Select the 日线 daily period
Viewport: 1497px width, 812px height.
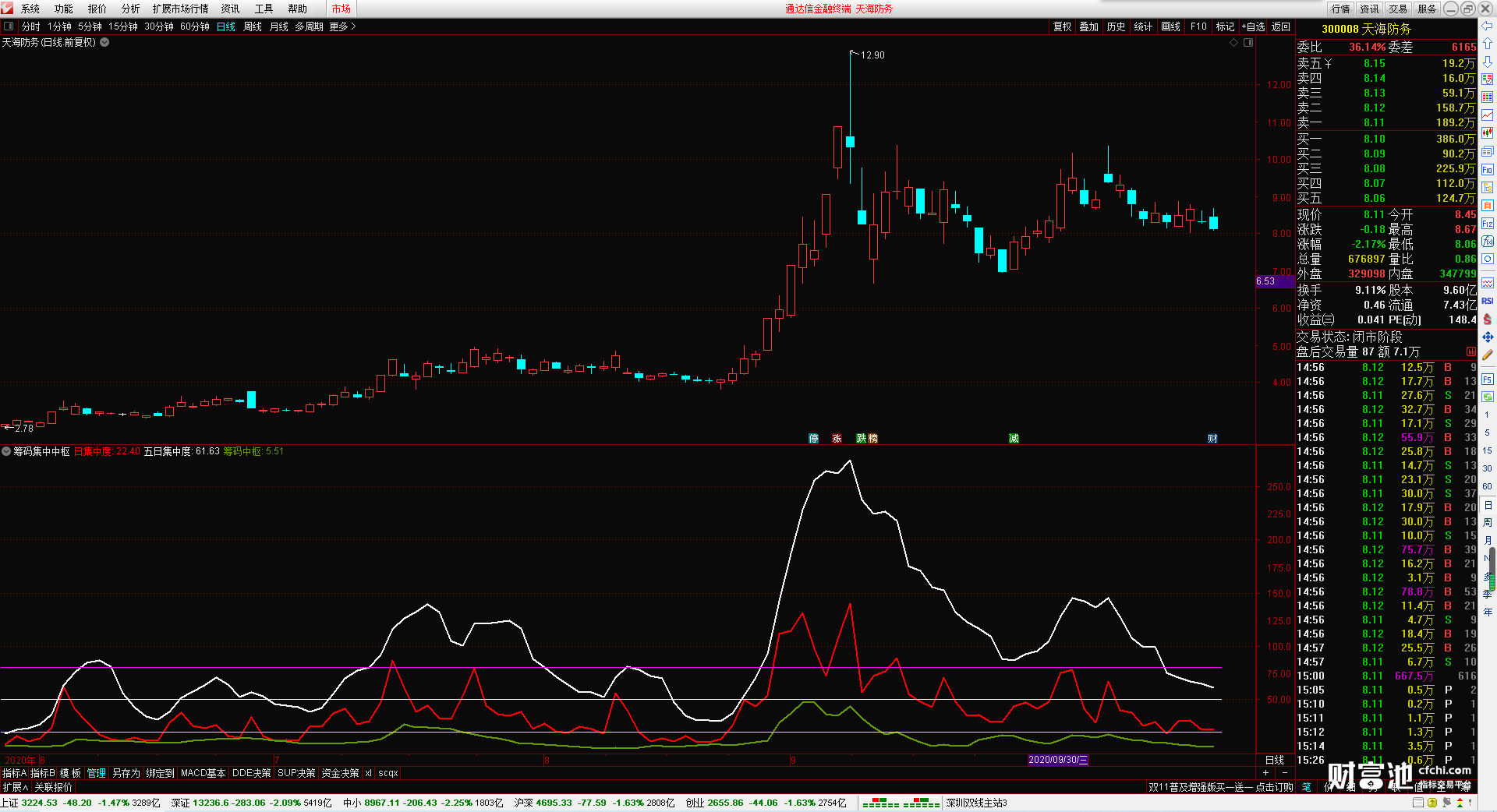(x=226, y=26)
